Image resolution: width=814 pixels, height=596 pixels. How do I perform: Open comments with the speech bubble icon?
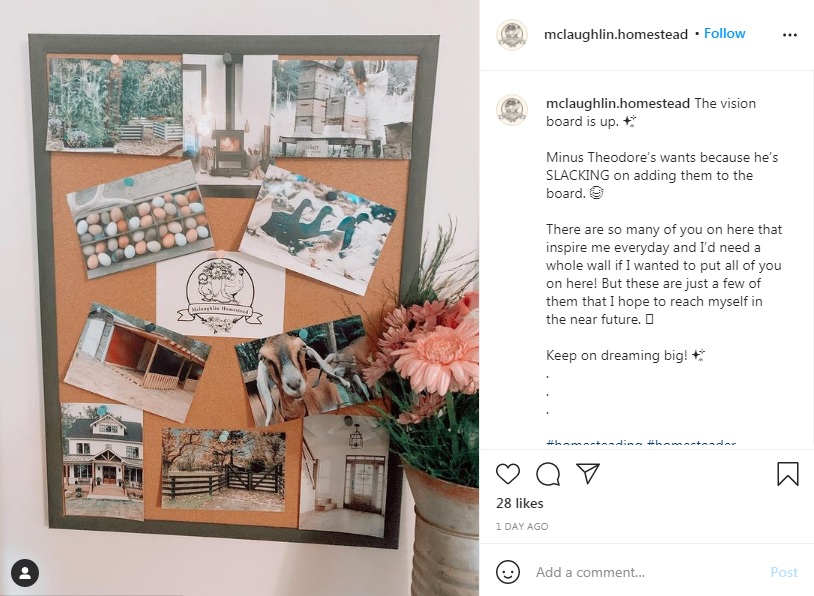pos(548,473)
